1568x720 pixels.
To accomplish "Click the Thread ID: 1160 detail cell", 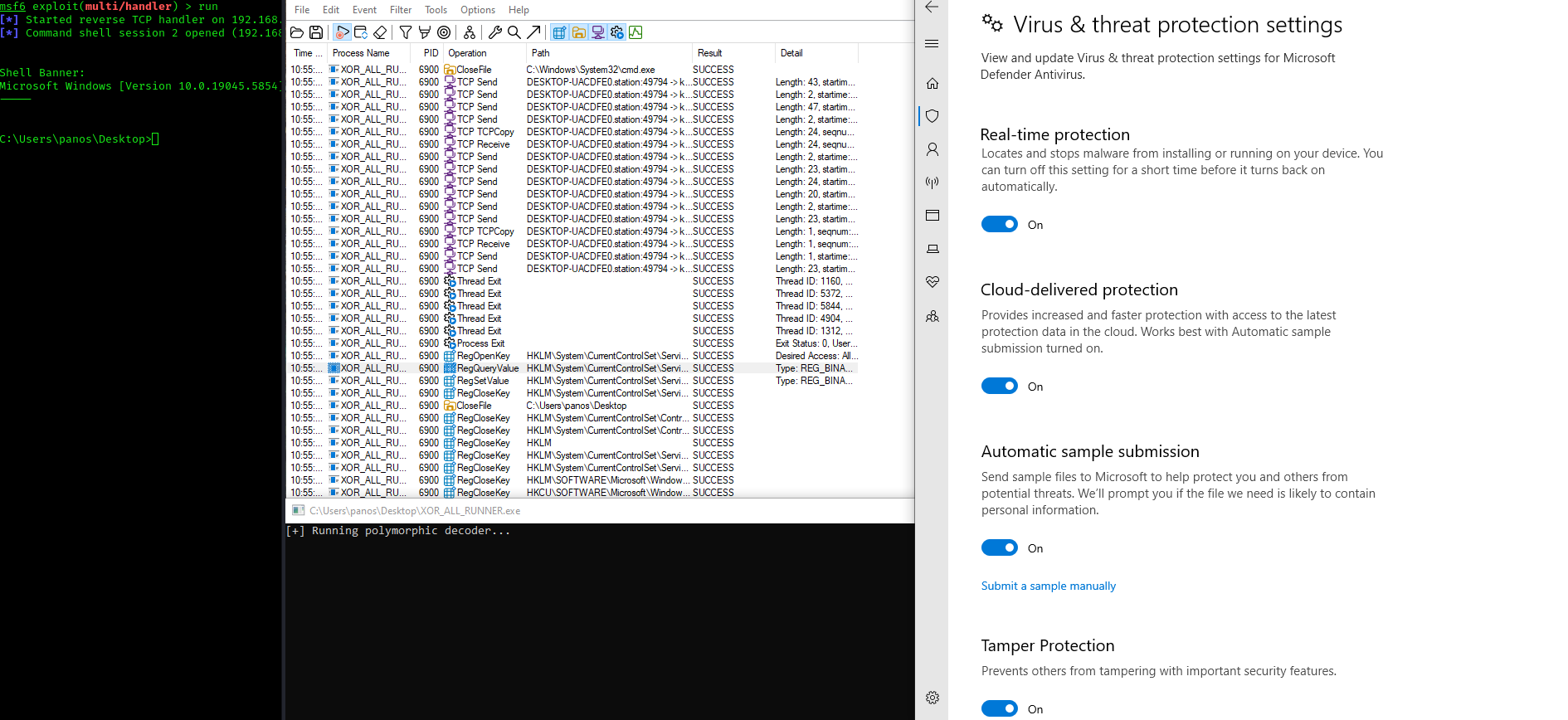I will pyautogui.click(x=814, y=281).
